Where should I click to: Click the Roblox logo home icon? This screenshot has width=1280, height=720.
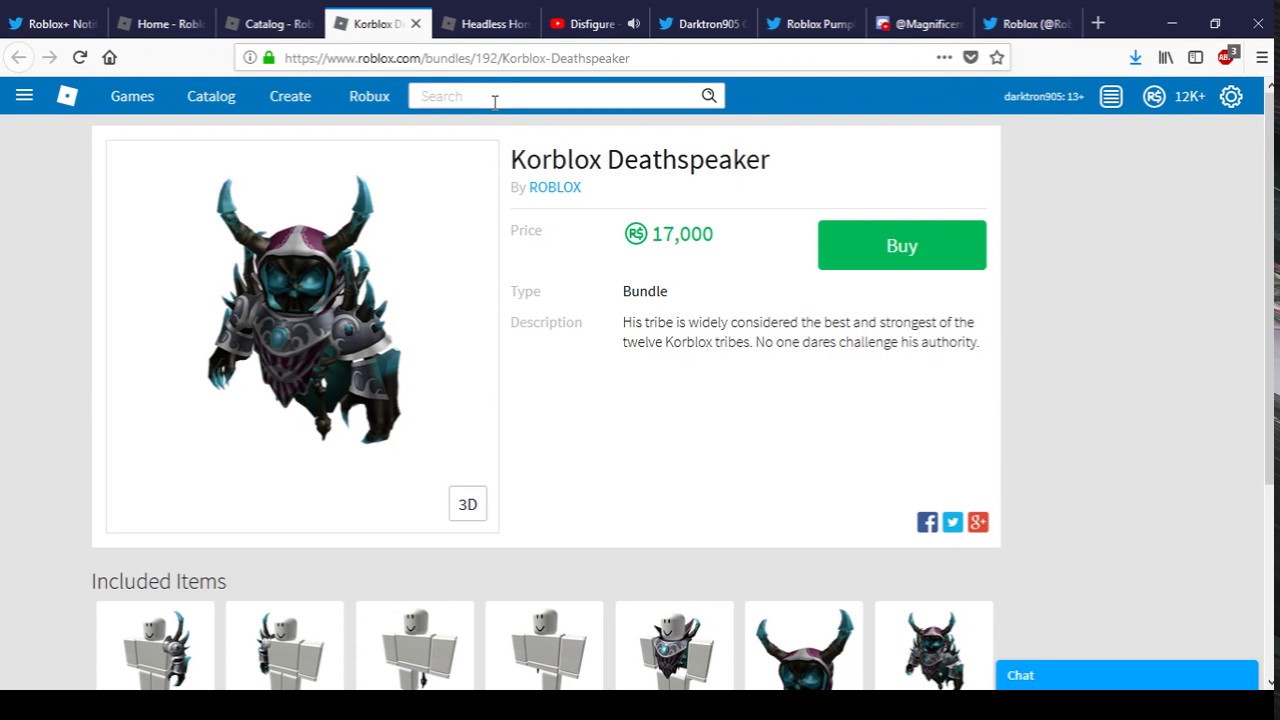point(67,96)
